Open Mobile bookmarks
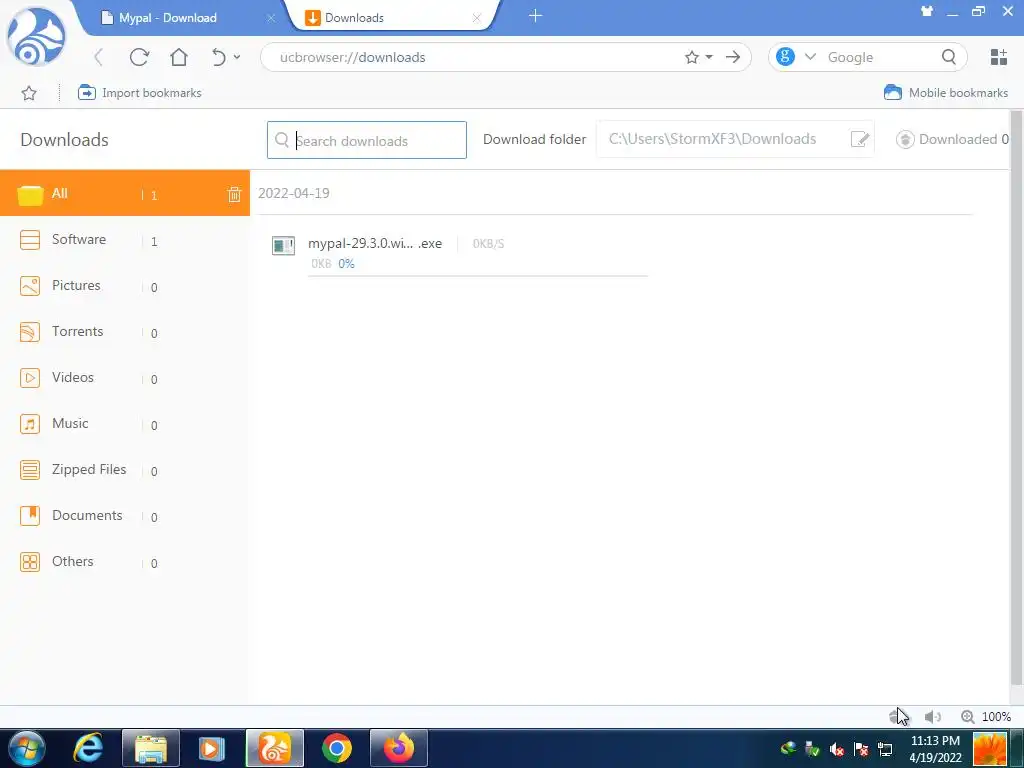This screenshot has height=768, width=1024. (x=946, y=93)
